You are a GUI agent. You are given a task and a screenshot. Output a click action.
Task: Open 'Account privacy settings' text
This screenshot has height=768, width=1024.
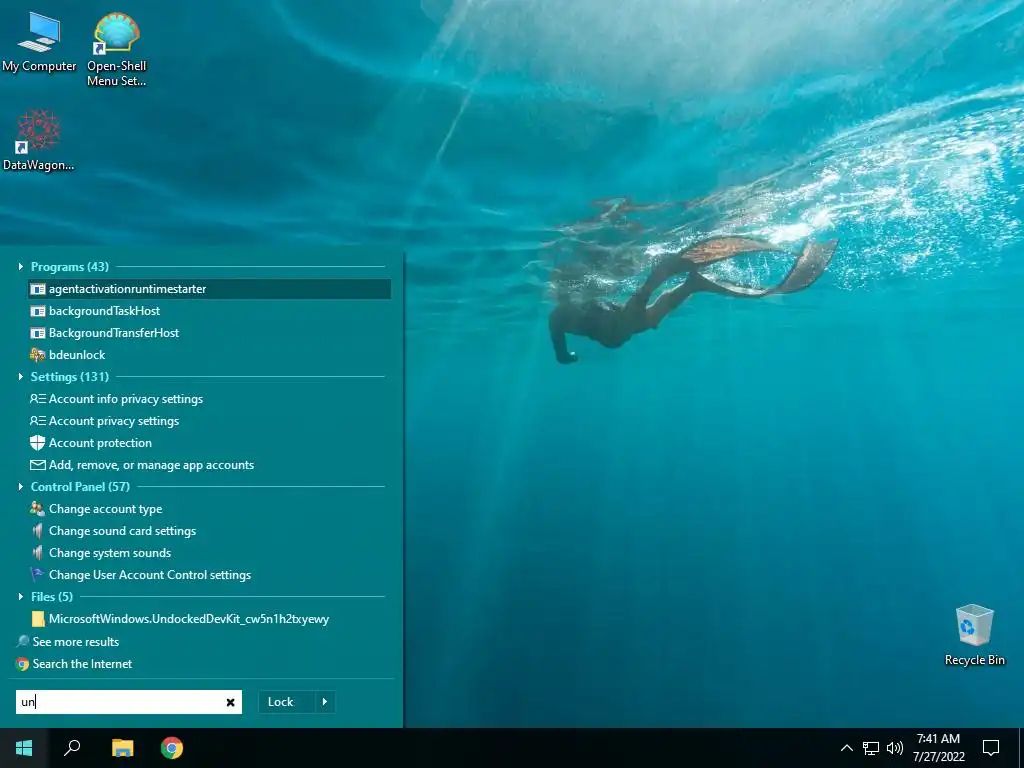[x=114, y=421]
